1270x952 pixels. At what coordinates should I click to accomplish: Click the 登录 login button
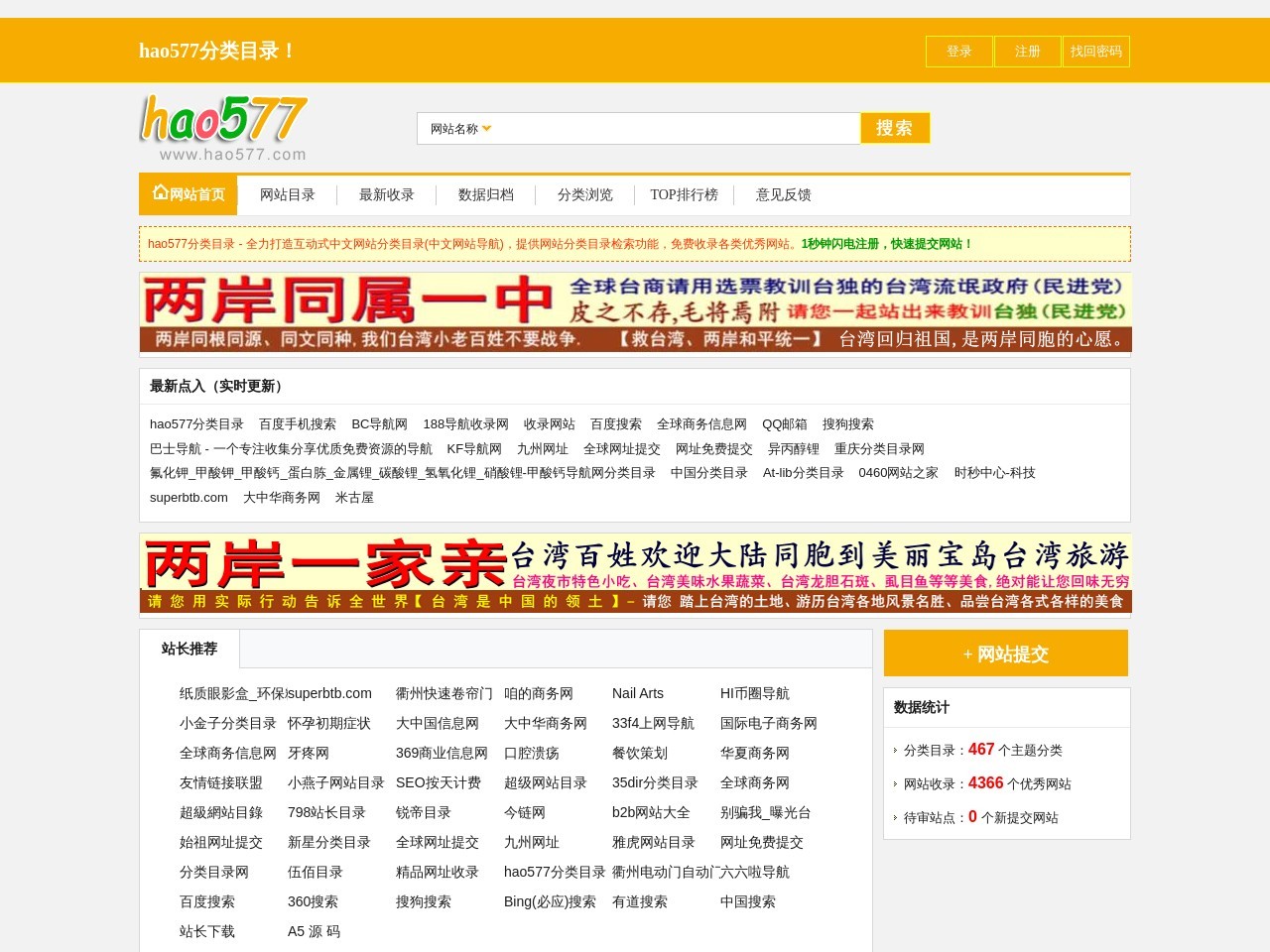(x=958, y=52)
